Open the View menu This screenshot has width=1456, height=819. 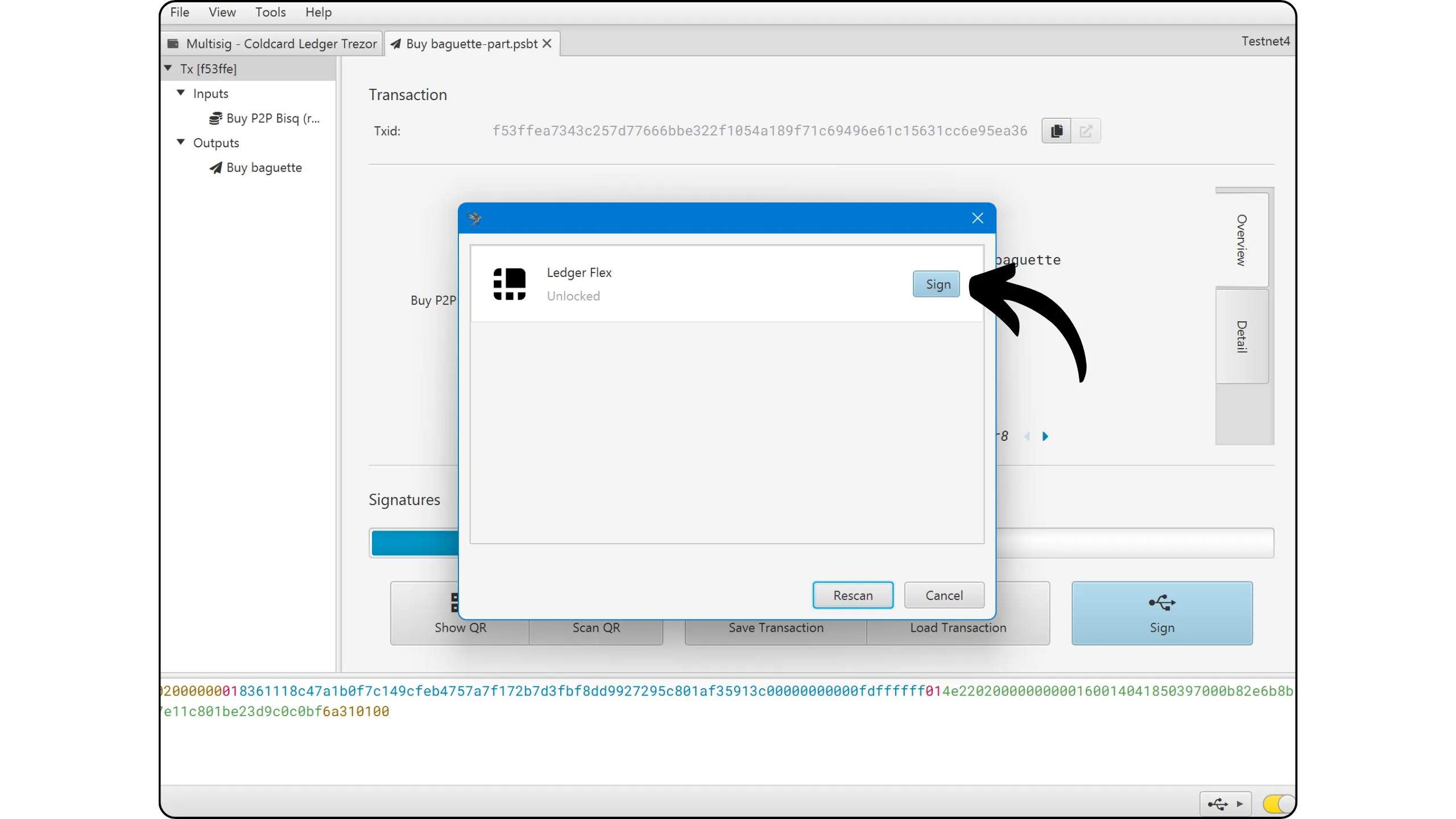222,12
